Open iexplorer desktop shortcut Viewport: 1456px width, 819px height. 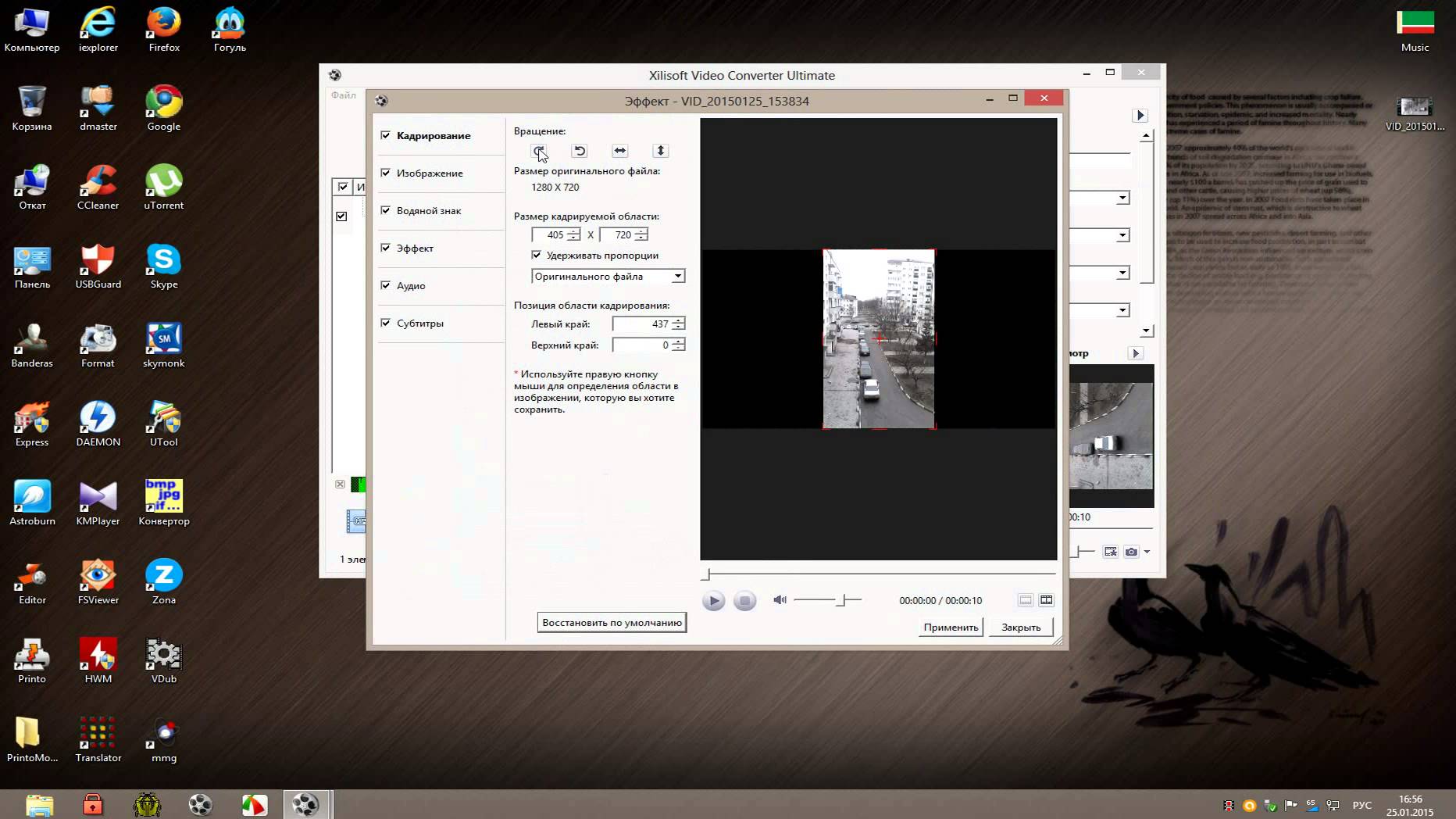tap(98, 30)
